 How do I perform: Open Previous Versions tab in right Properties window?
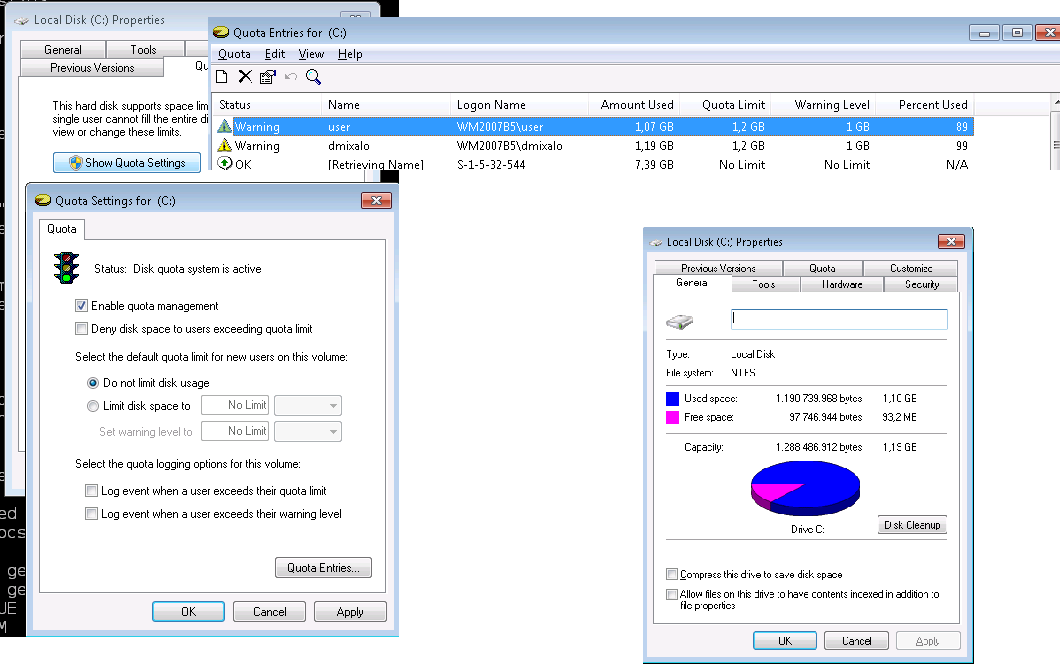(x=718, y=269)
